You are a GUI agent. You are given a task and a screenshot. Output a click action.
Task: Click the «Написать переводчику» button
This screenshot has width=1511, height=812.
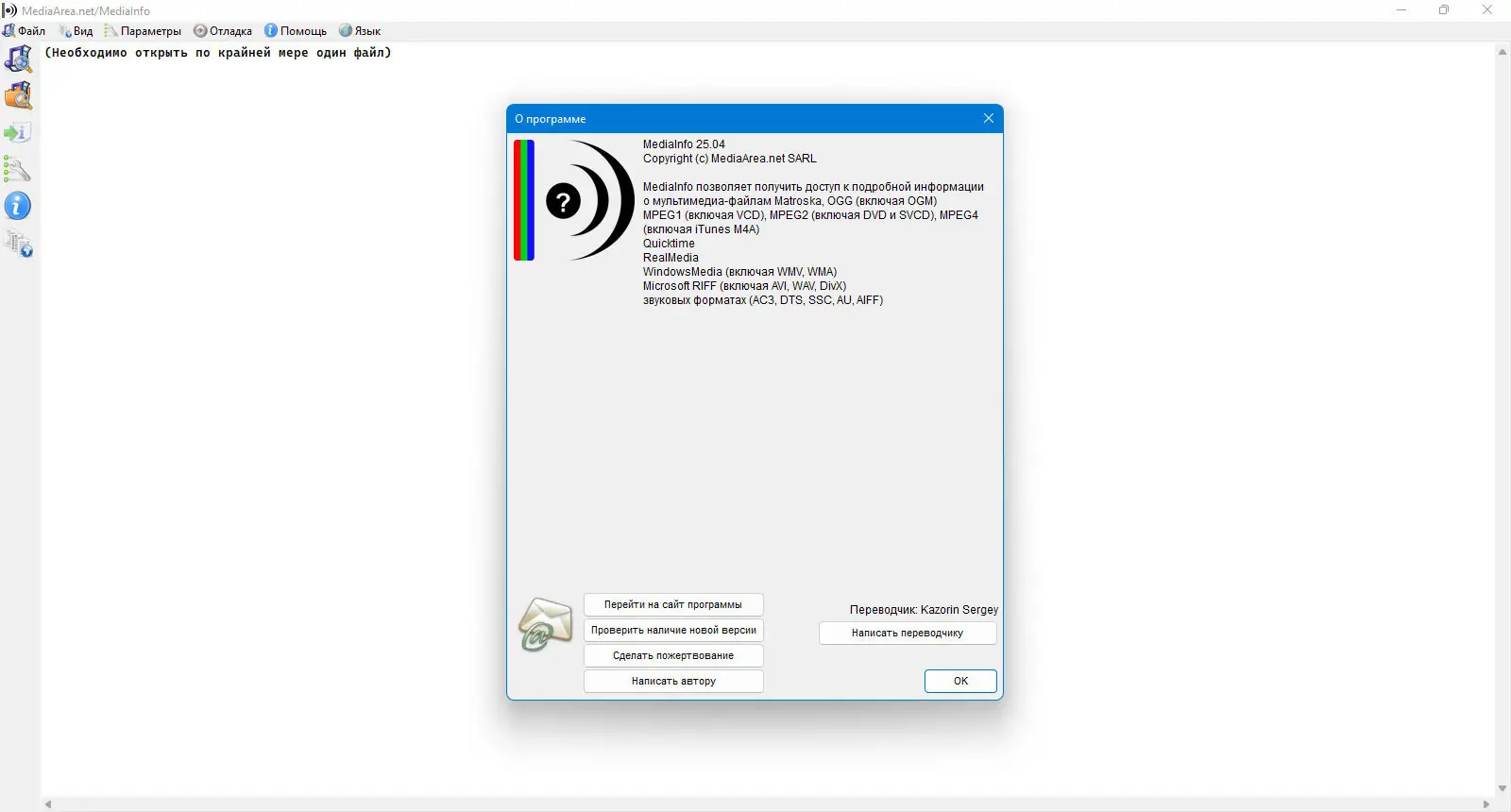tap(908, 633)
